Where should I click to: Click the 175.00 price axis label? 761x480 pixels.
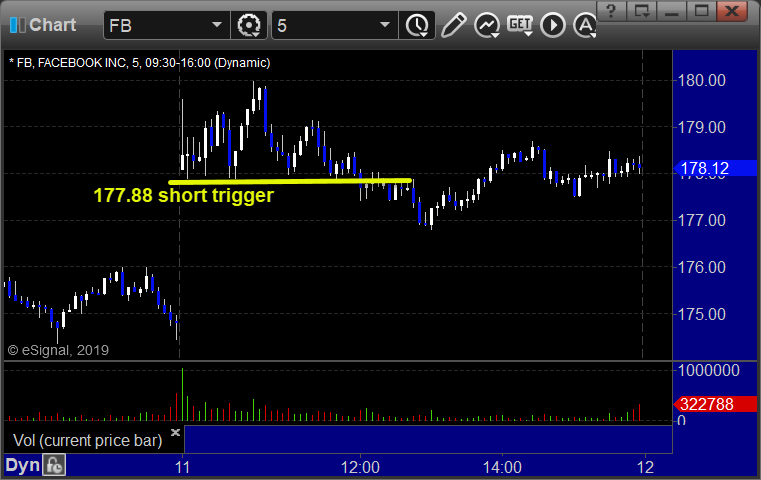(702, 314)
